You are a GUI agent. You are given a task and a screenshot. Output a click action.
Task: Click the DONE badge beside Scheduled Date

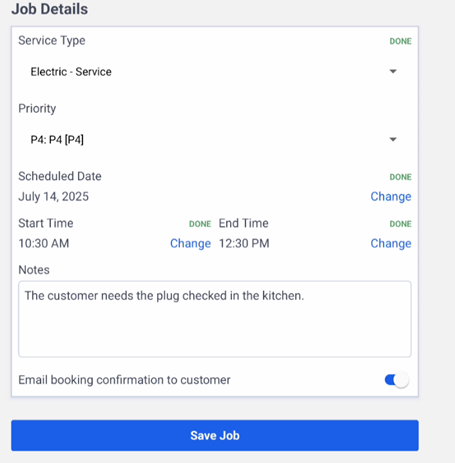click(401, 177)
